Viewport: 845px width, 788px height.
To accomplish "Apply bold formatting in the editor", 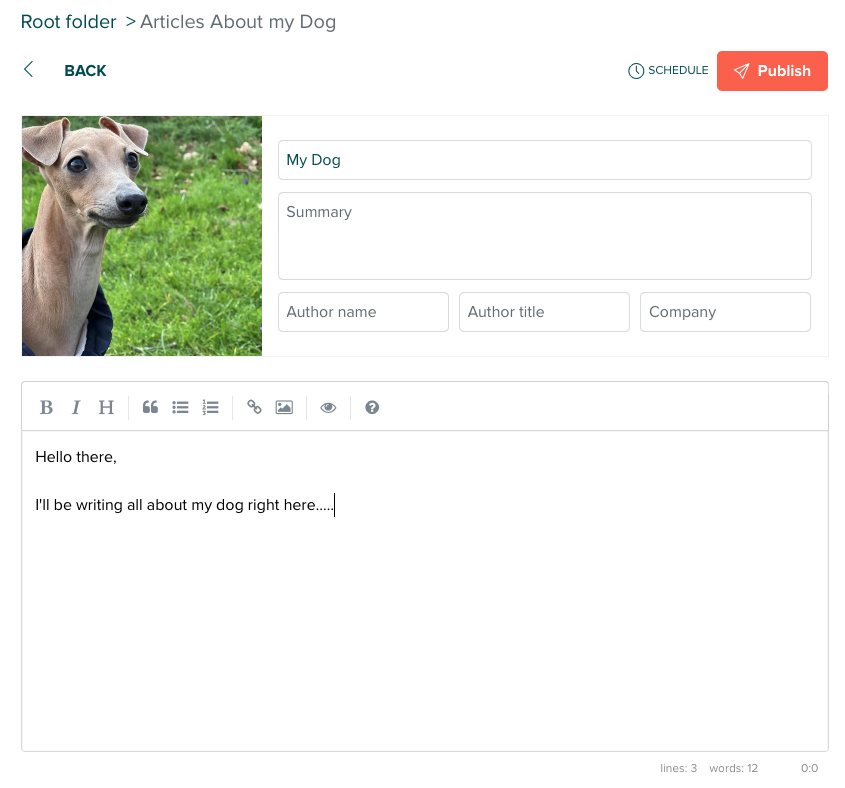I will click(46, 407).
